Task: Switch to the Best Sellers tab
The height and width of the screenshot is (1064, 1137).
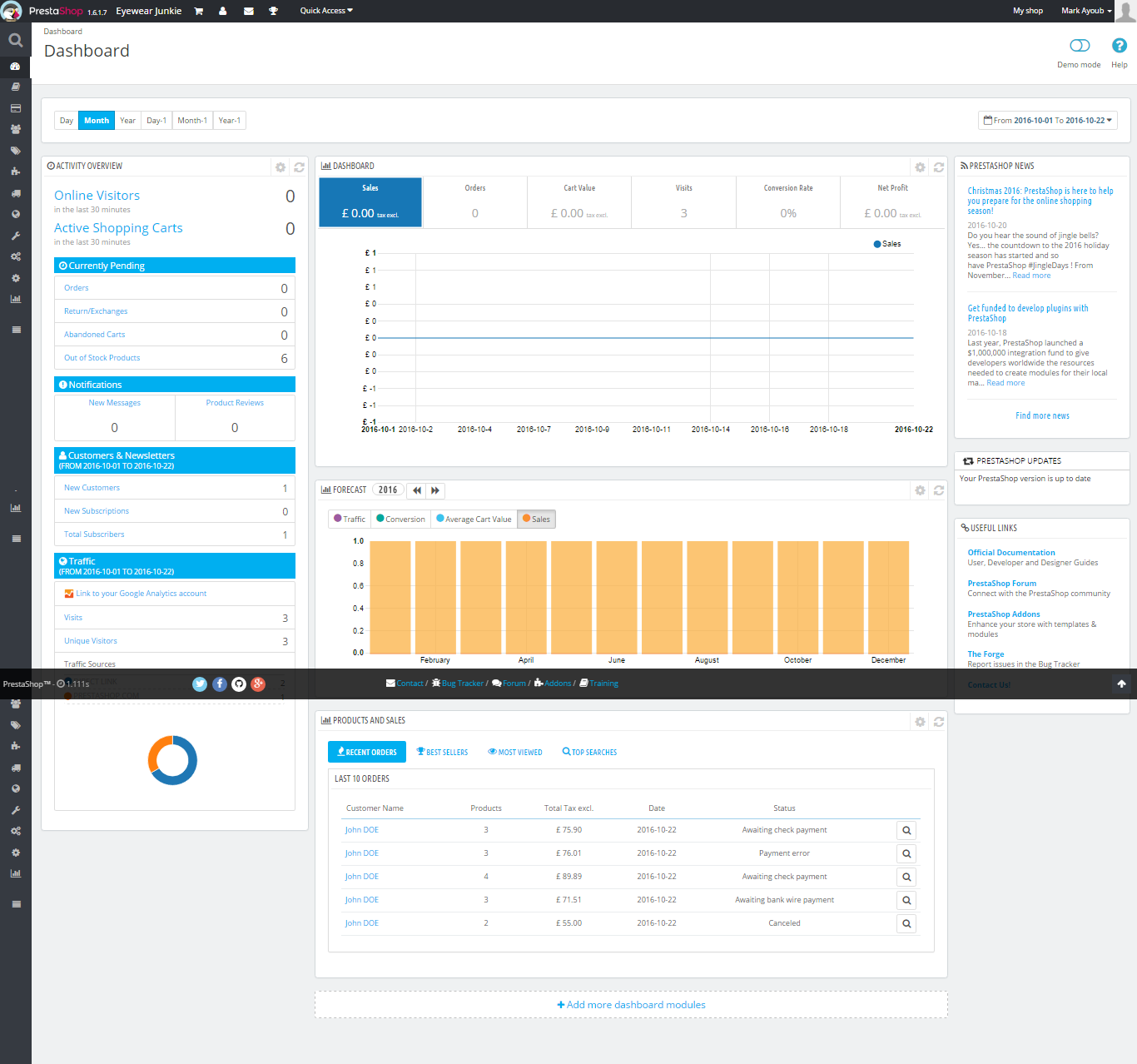Action: 442,753
